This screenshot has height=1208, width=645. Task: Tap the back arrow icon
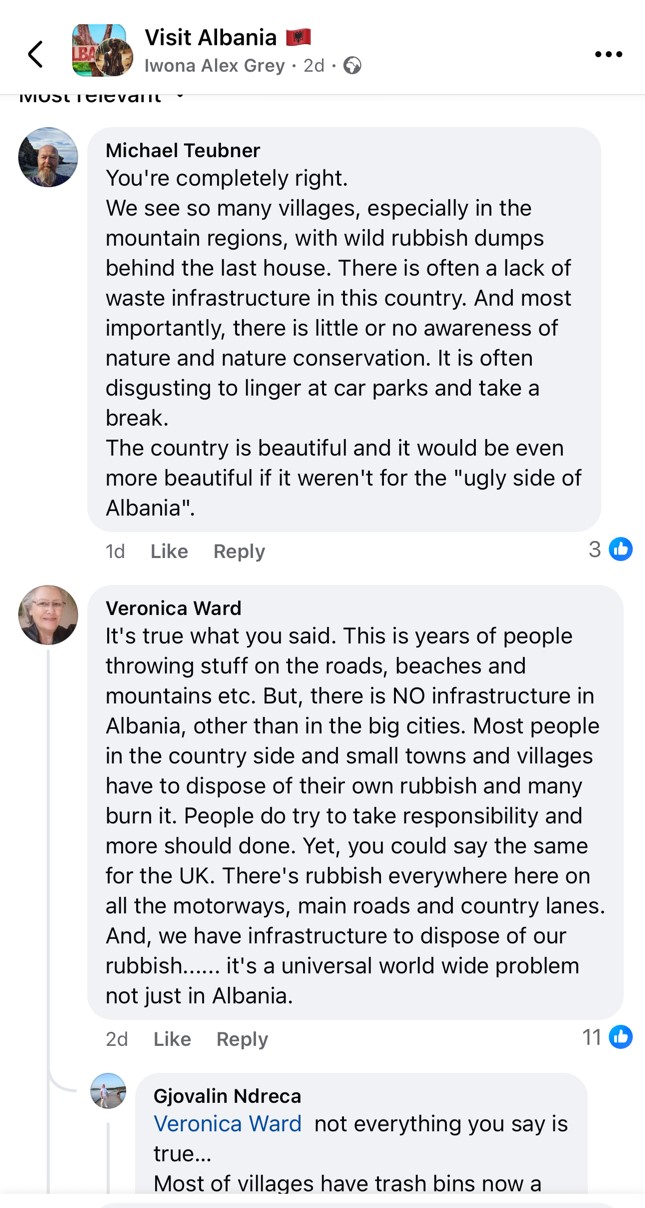click(x=36, y=54)
